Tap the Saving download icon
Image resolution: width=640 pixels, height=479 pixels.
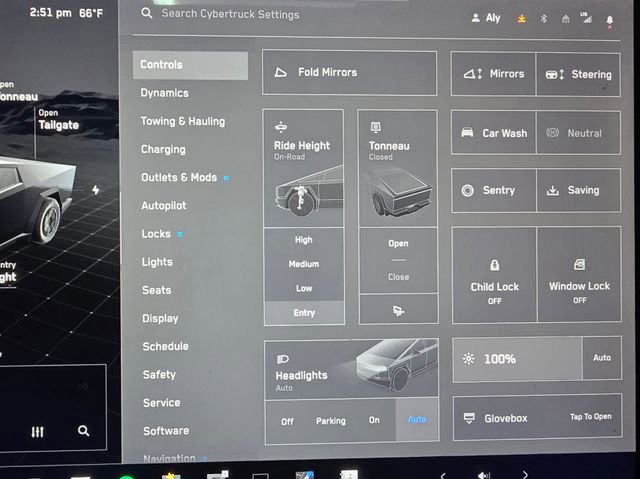[x=553, y=190]
